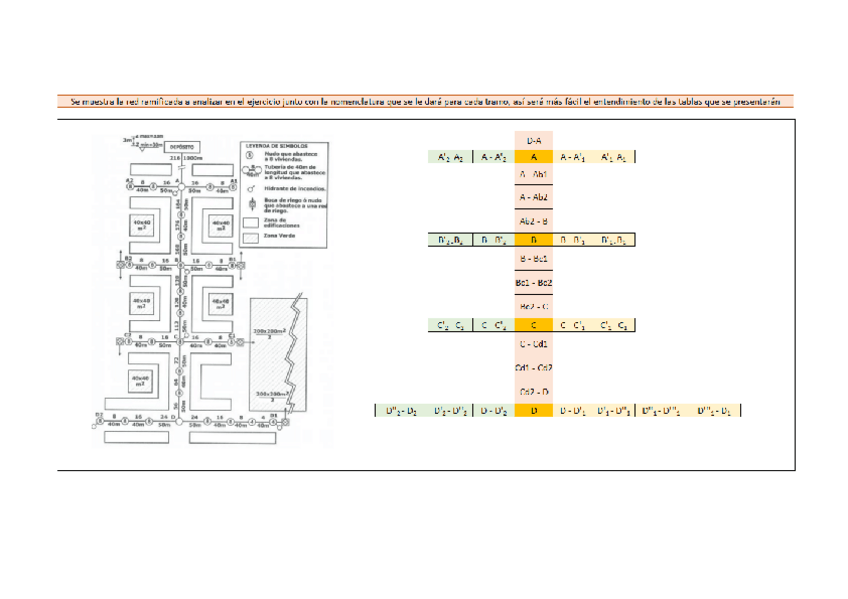Select the yellow cell 'B - B'1'

click(x=572, y=240)
